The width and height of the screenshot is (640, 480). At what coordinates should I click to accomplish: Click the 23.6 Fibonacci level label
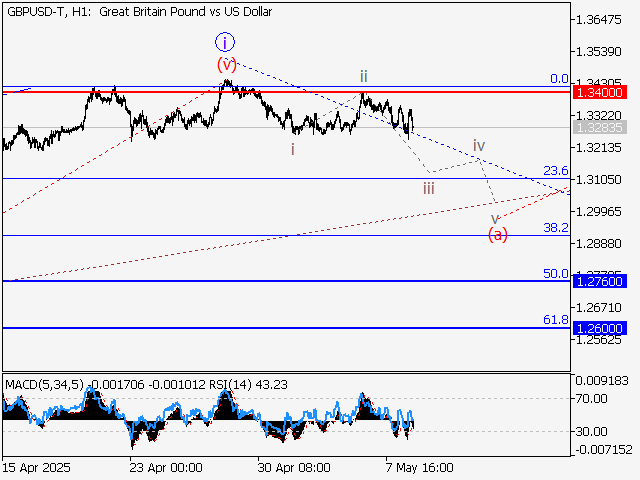pos(555,171)
